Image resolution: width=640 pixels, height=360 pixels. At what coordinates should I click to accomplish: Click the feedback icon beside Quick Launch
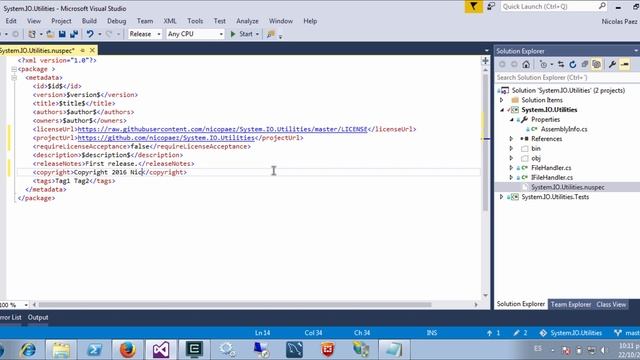click(x=491, y=6)
